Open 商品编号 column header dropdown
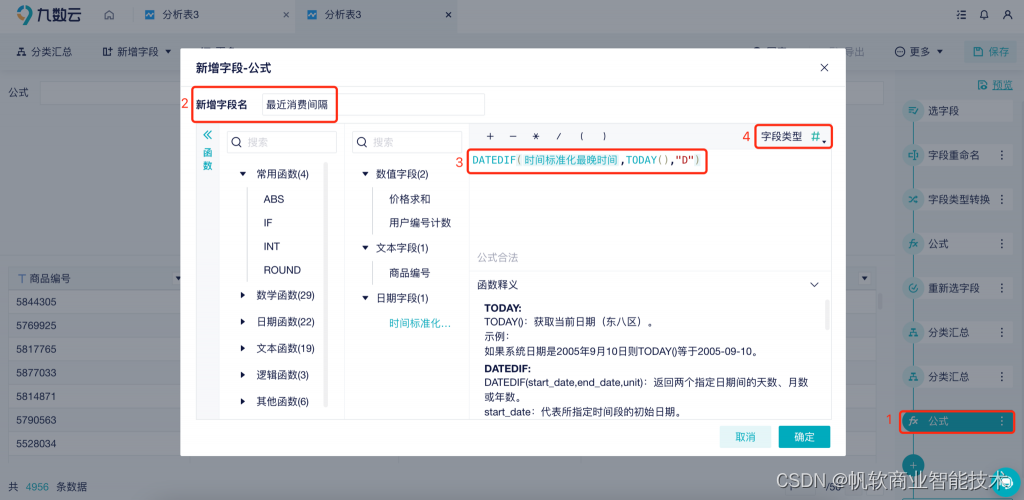The height and width of the screenshot is (500, 1024). click(178, 279)
